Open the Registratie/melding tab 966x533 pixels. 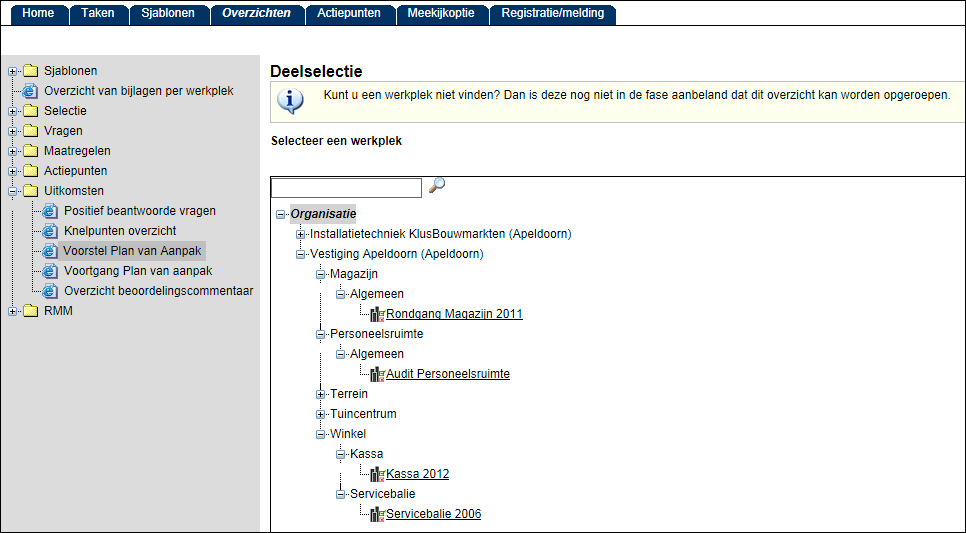[553, 13]
